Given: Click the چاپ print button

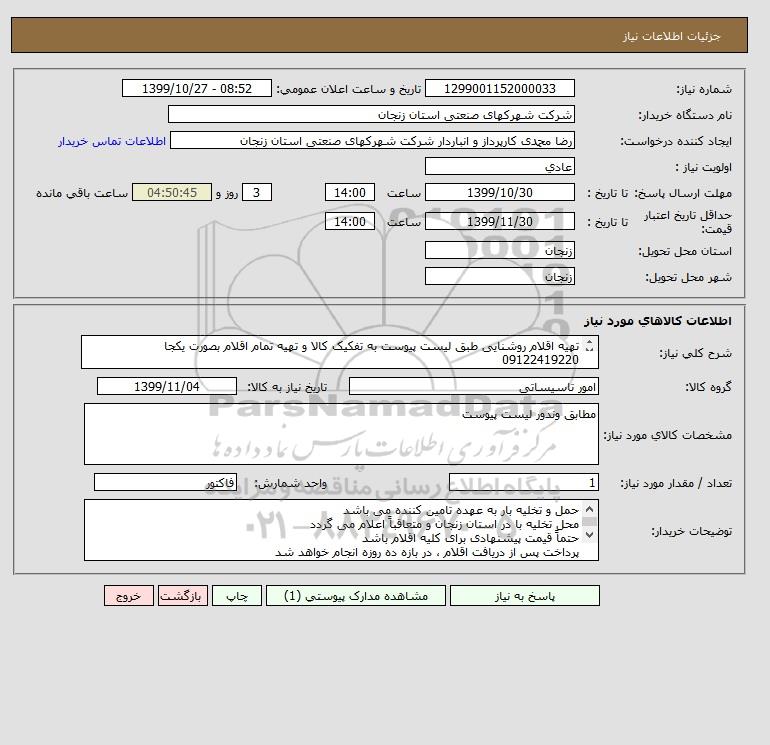Looking at the screenshot, I should tap(237, 596).
